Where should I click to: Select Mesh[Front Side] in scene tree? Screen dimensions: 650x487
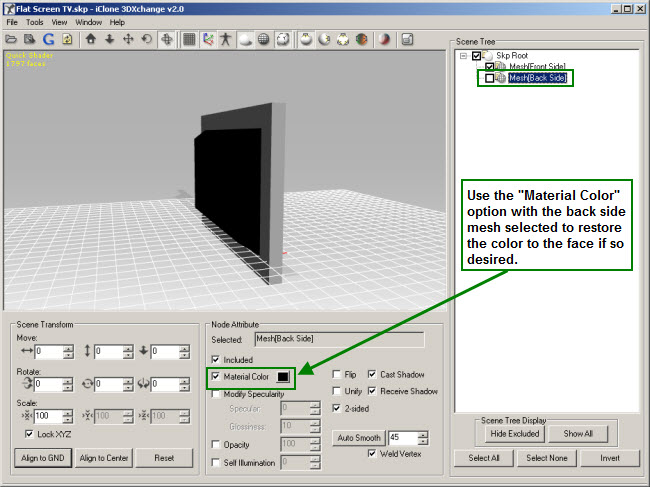coord(537,66)
